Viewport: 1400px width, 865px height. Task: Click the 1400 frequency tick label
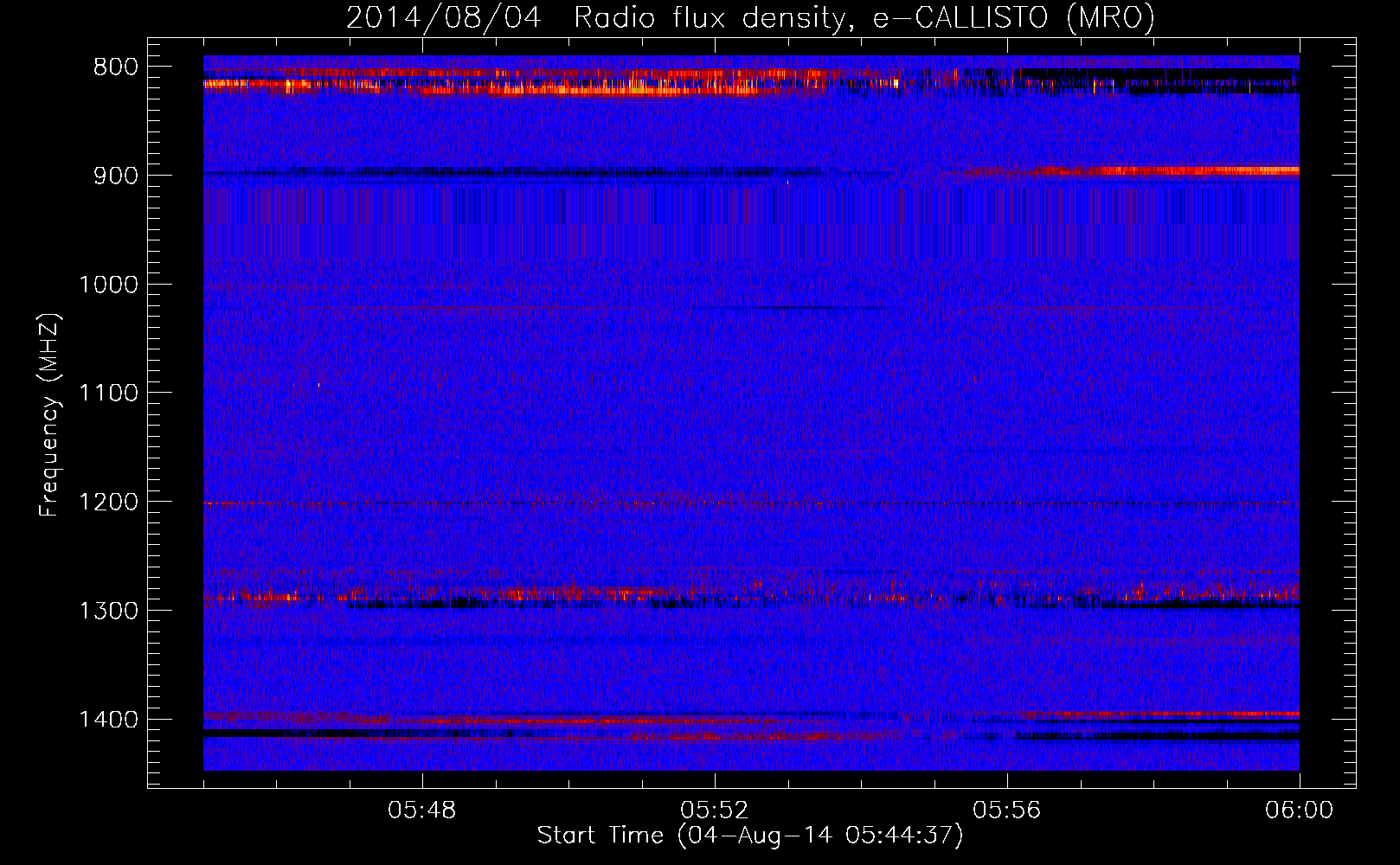(x=109, y=720)
